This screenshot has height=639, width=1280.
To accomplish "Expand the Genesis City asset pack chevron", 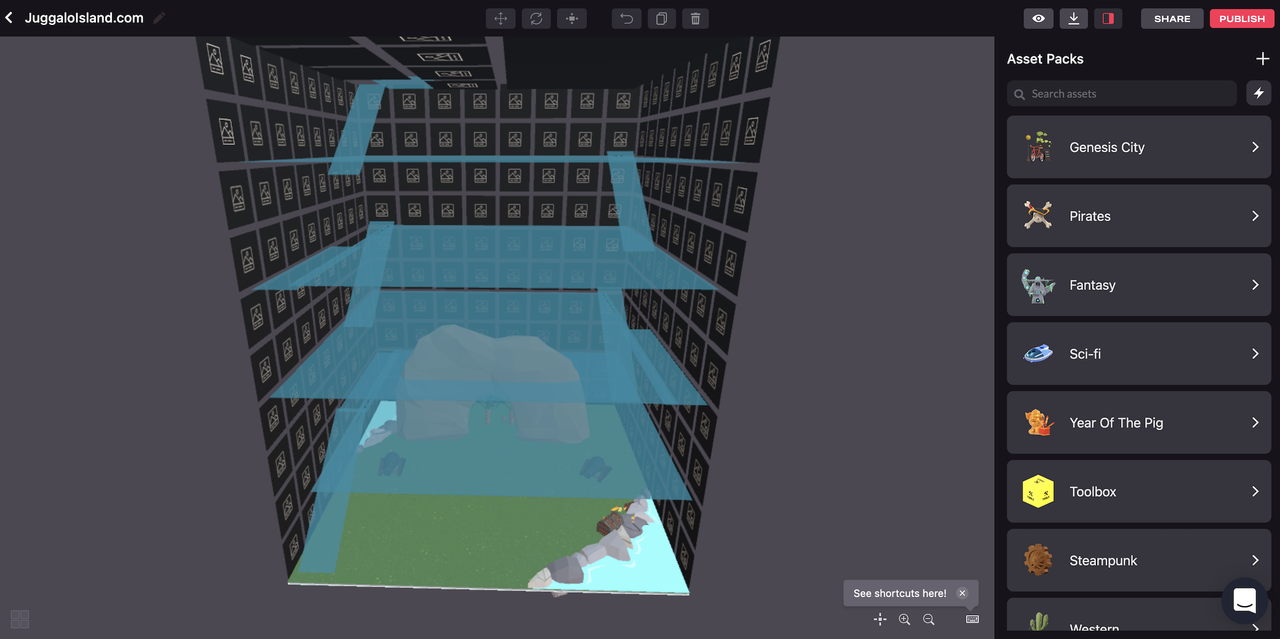I will pyautogui.click(x=1255, y=147).
